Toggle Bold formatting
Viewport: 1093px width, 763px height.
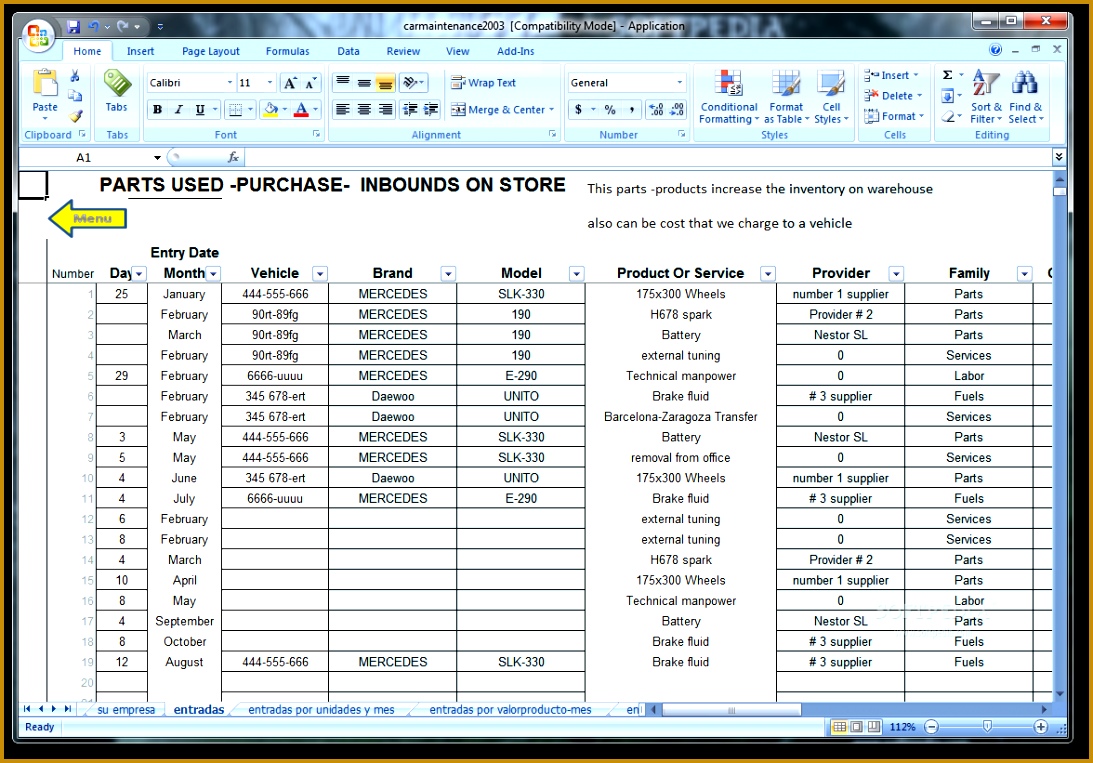pos(157,110)
